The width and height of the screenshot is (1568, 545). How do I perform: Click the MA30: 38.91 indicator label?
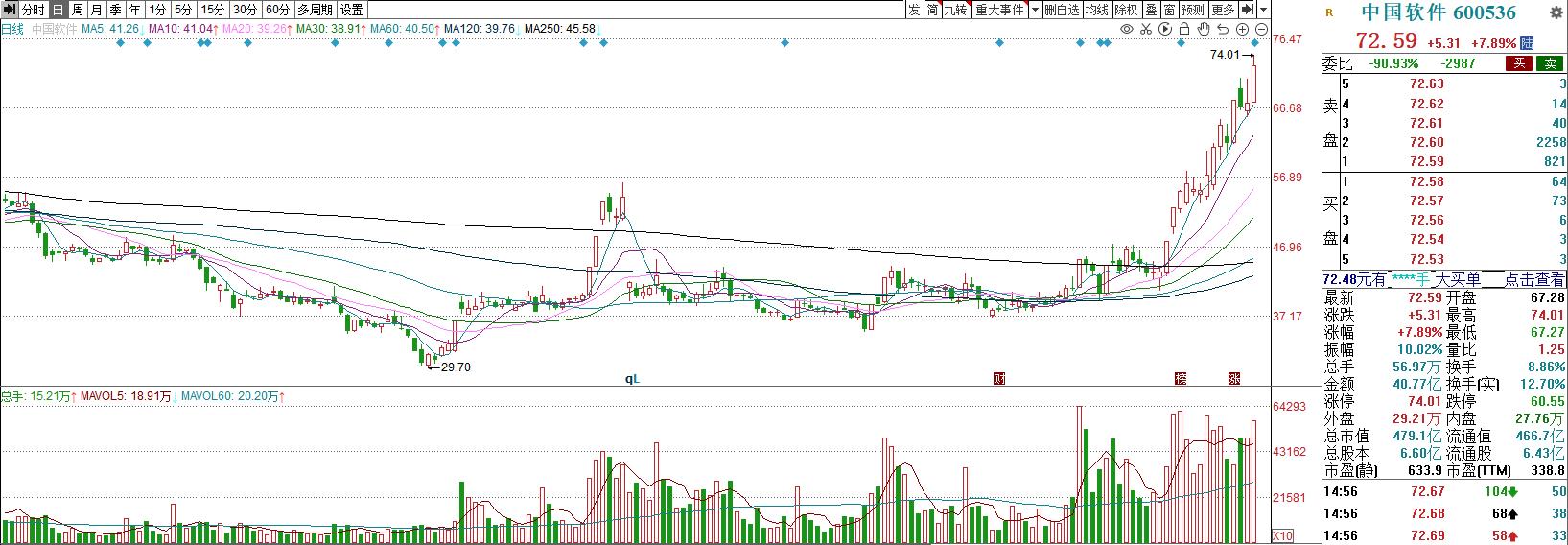(330, 29)
